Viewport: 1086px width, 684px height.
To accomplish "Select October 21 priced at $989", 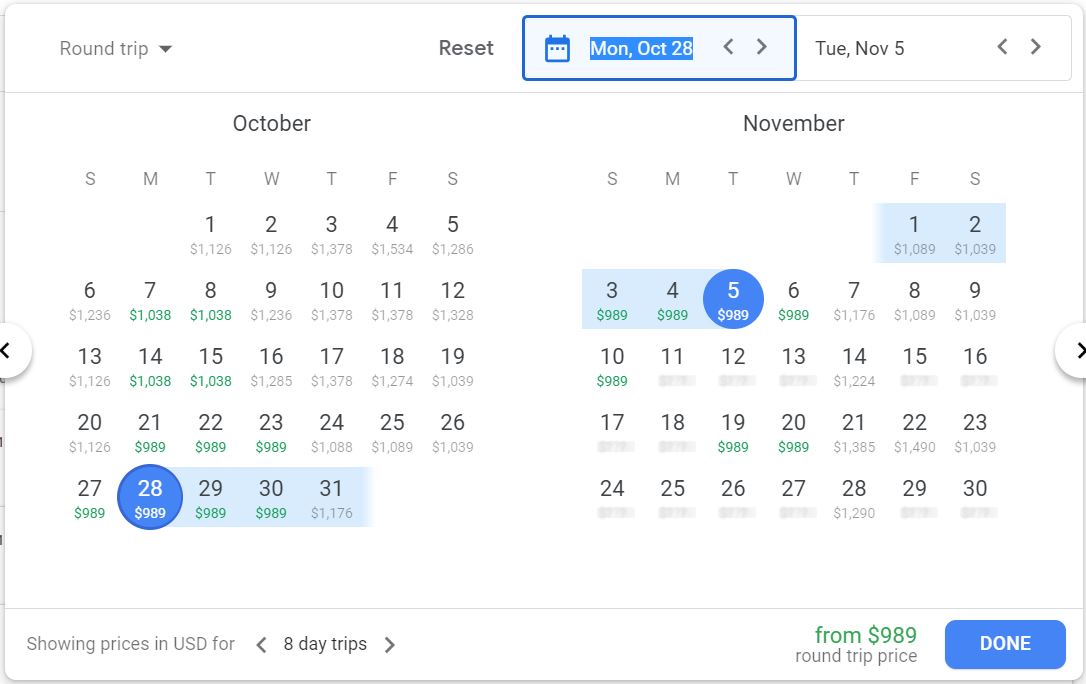I will tap(150, 432).
